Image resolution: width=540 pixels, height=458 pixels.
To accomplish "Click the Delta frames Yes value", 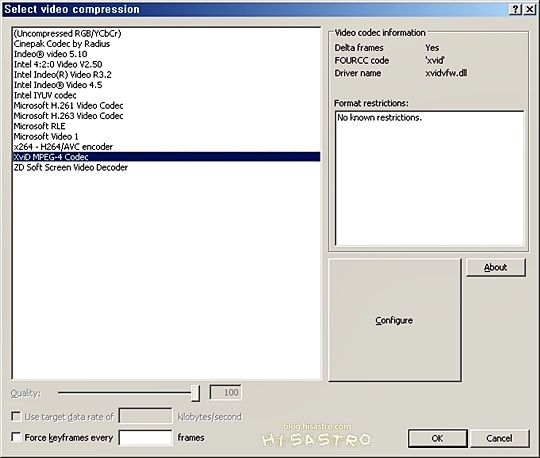I will [x=432, y=48].
